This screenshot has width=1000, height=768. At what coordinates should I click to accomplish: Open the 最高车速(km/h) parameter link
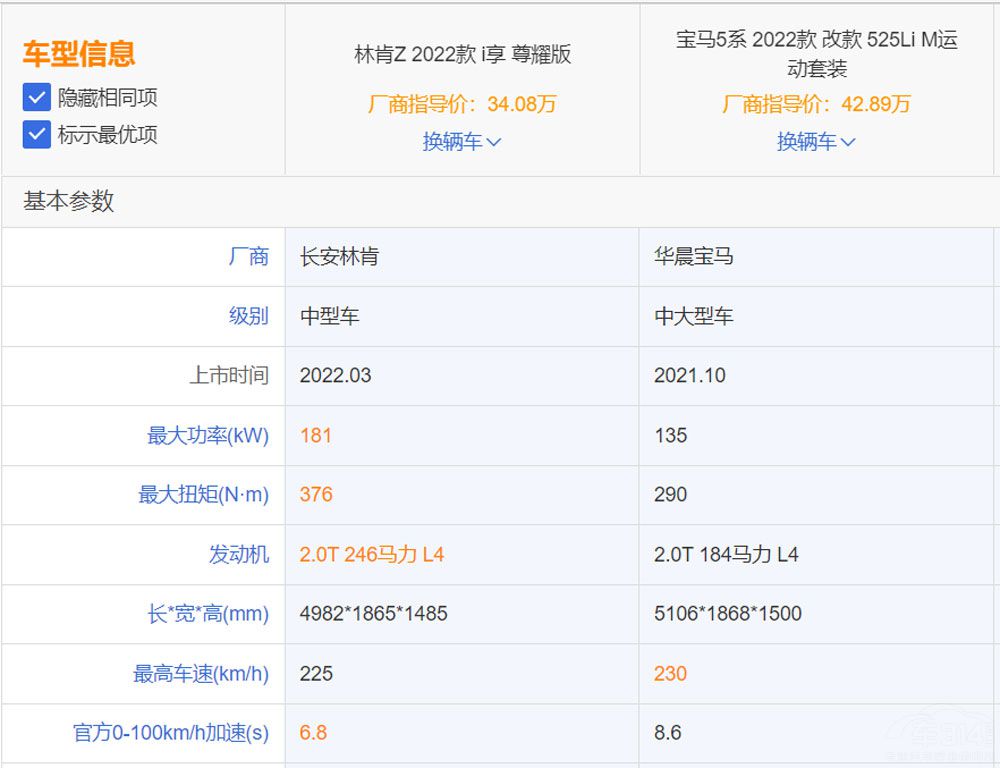point(198,674)
